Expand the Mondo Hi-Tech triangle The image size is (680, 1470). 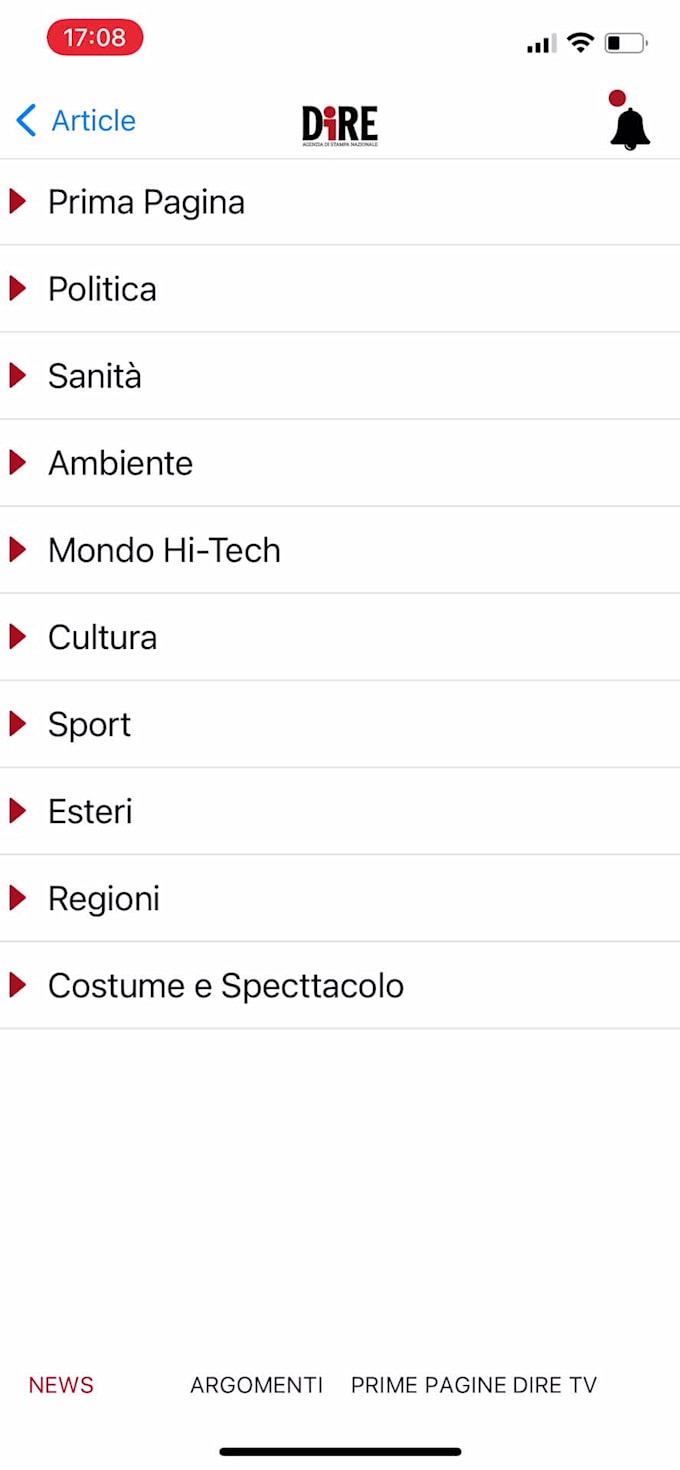(x=17, y=550)
